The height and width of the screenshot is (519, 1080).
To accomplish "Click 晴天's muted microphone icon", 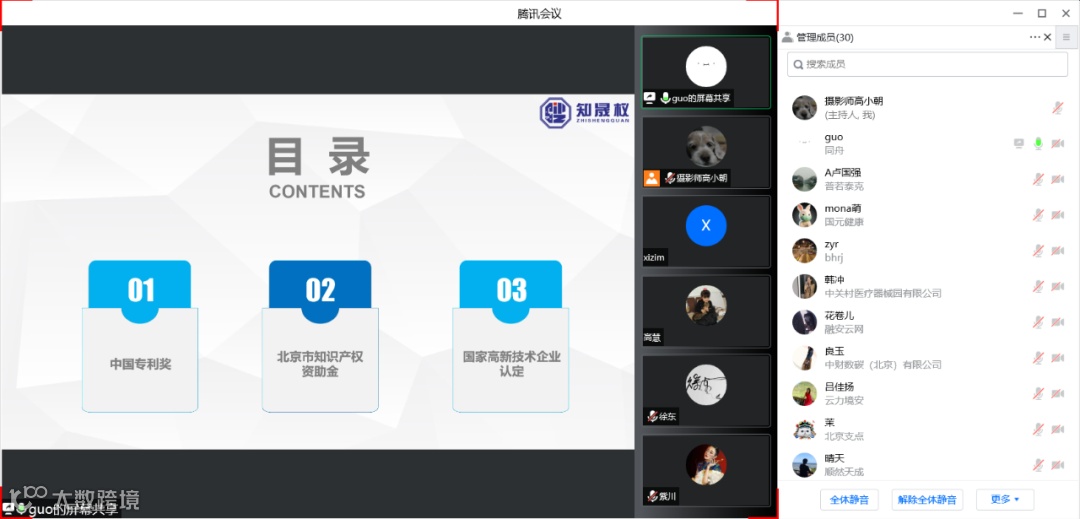I will tap(1038, 465).
